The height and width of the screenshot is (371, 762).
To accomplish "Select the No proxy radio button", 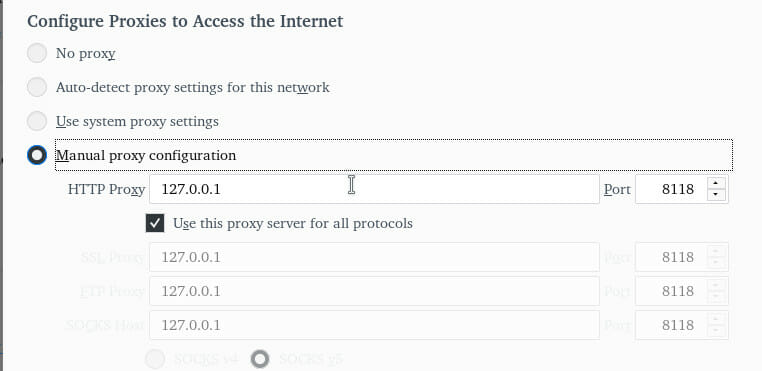I will [x=37, y=53].
